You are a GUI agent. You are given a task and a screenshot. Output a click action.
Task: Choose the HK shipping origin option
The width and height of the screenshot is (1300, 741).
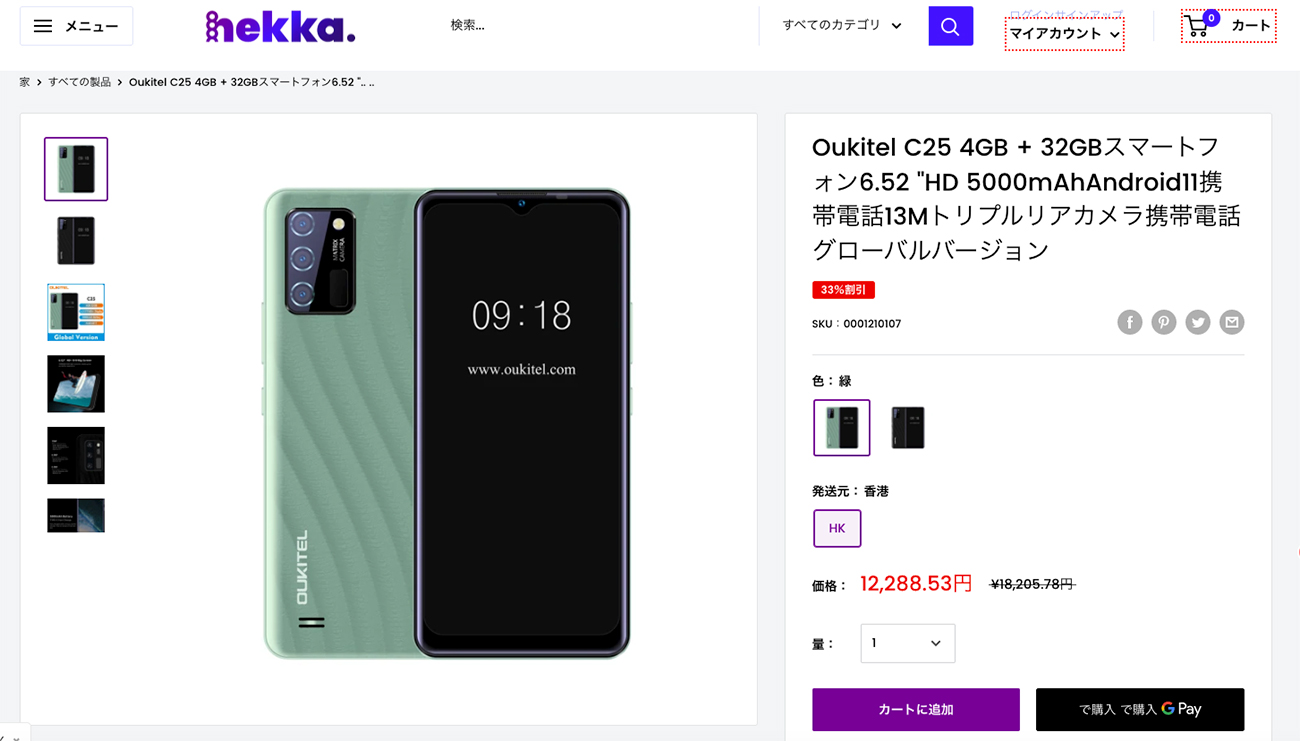(x=837, y=528)
